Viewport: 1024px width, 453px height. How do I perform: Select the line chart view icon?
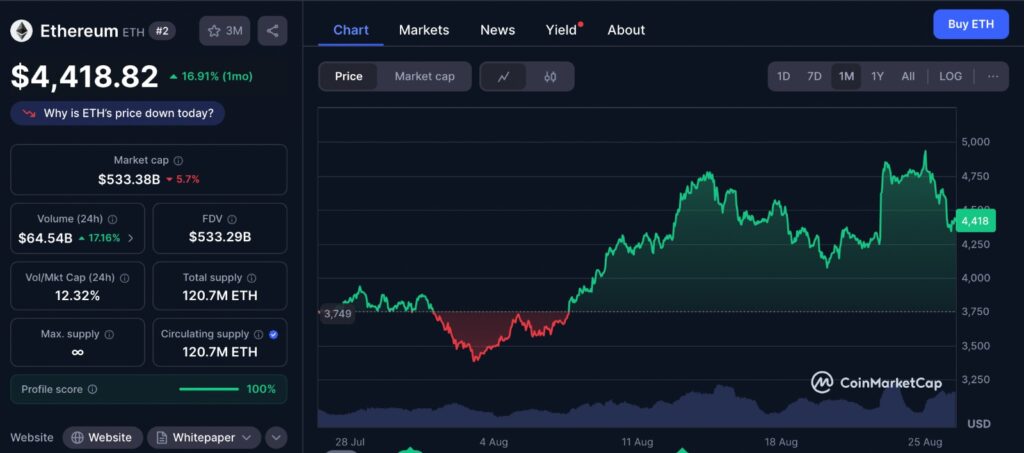(x=503, y=76)
